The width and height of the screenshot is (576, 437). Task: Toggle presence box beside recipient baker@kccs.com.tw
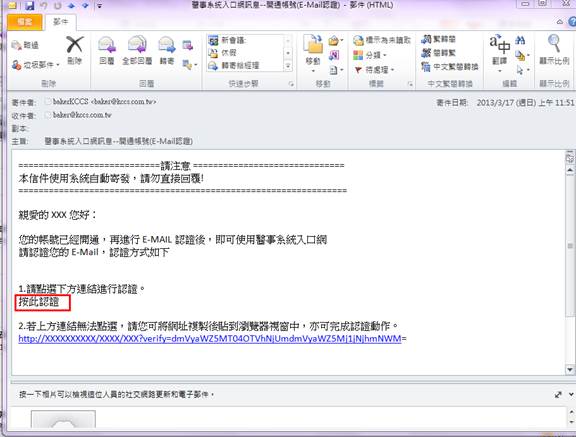click(47, 115)
